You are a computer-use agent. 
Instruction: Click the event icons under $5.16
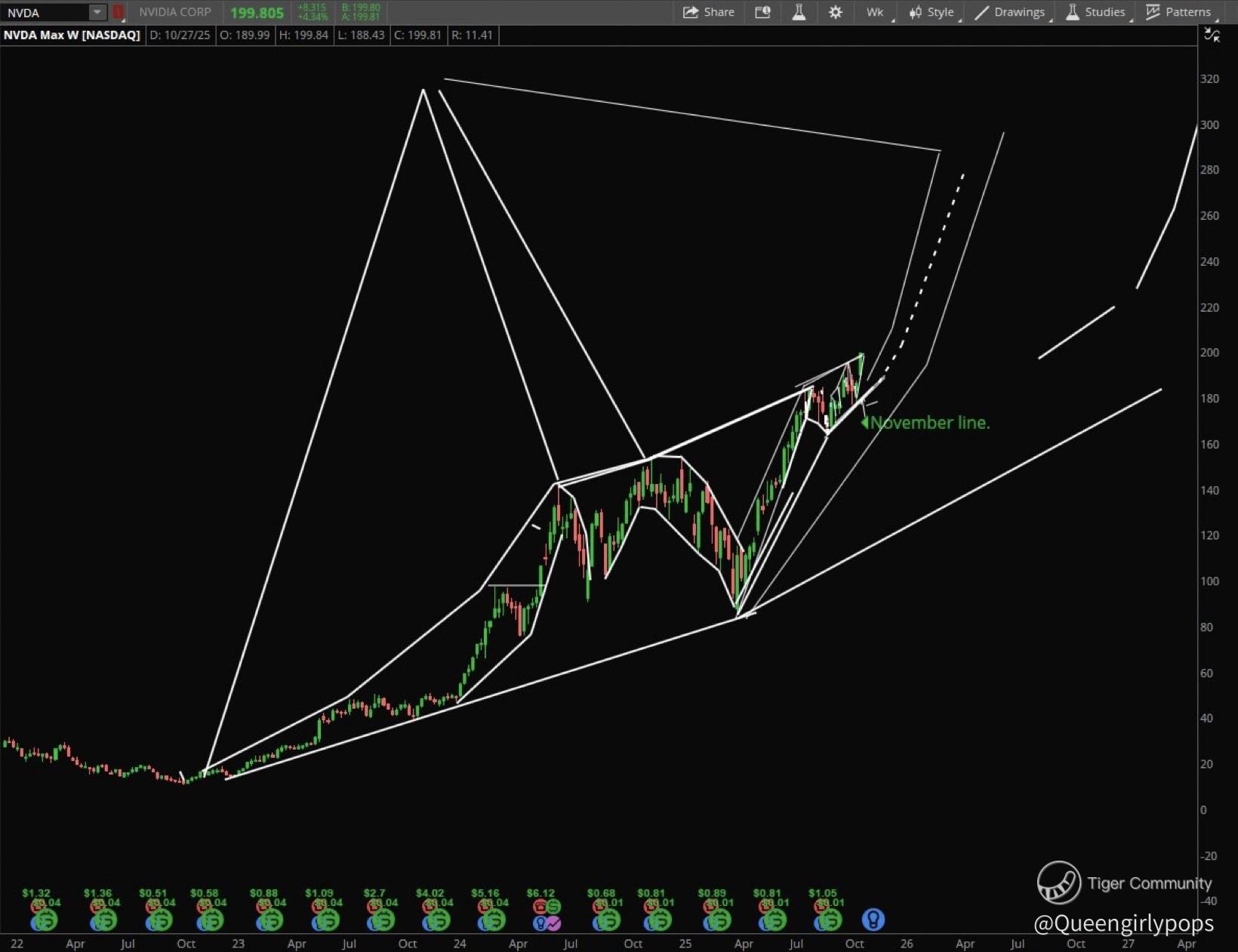(490, 915)
